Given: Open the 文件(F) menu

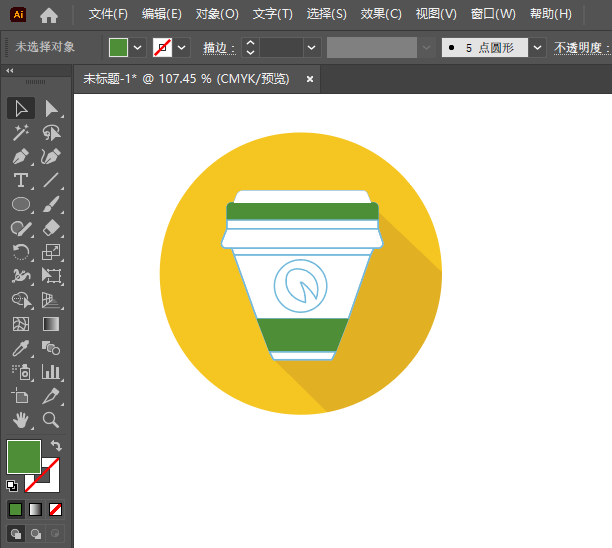Looking at the screenshot, I should tap(108, 14).
